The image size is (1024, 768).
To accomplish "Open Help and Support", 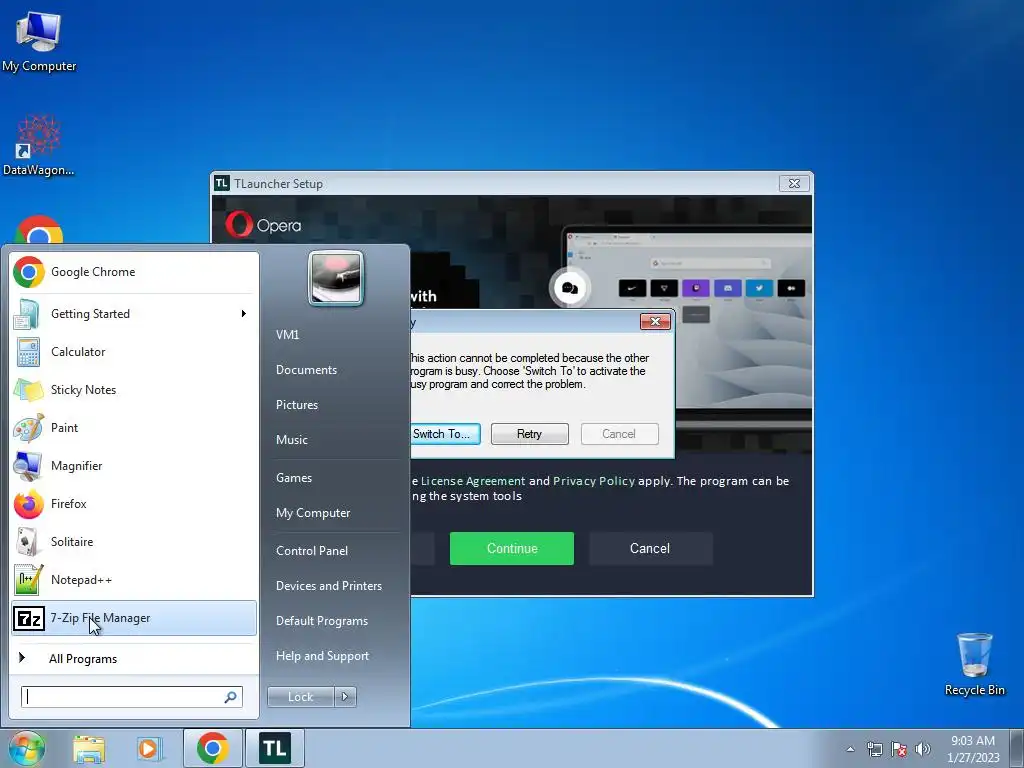I will pos(322,656).
